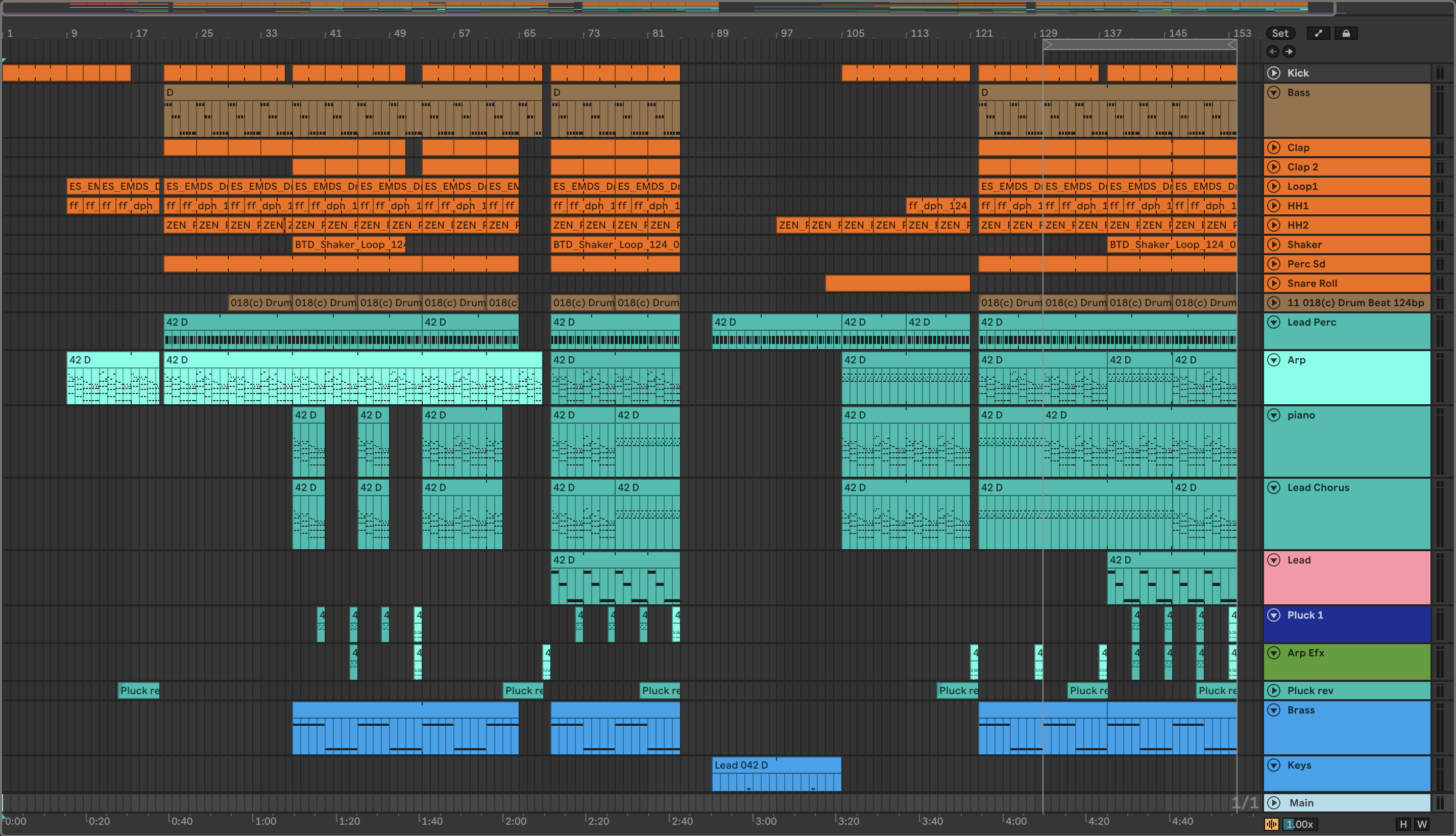This screenshot has width=1456, height=836.
Task: Click the Shaker track play icon
Action: 1274,244
